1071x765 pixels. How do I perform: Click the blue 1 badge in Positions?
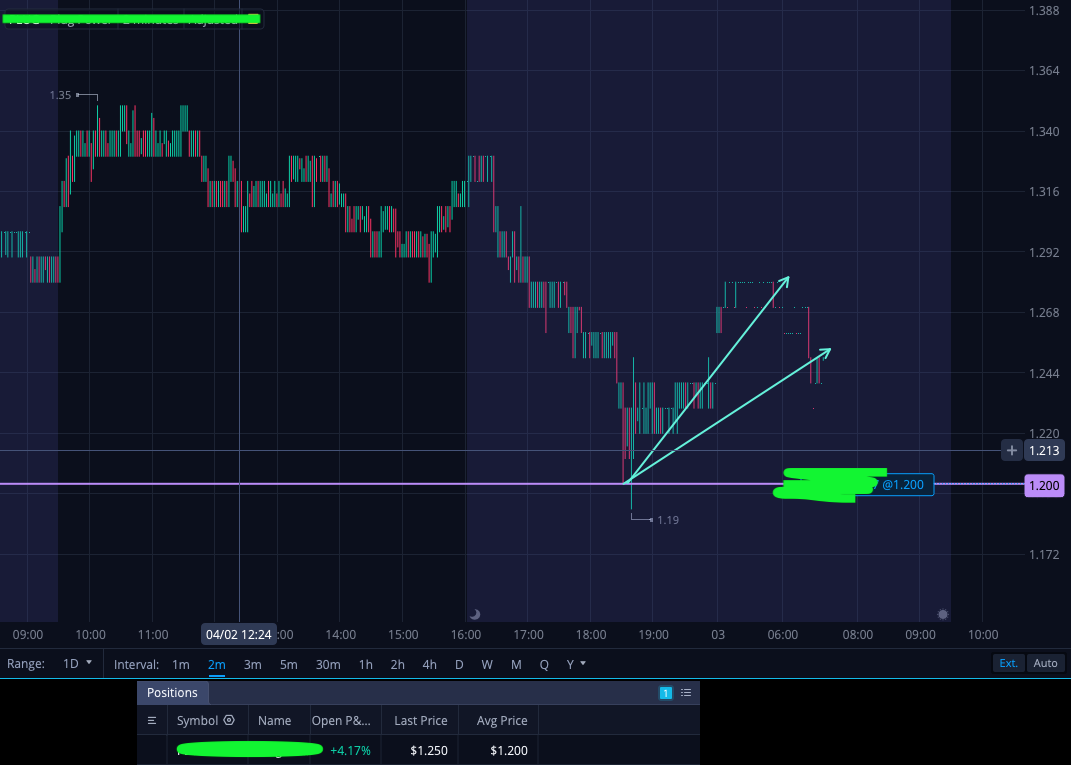click(x=665, y=693)
